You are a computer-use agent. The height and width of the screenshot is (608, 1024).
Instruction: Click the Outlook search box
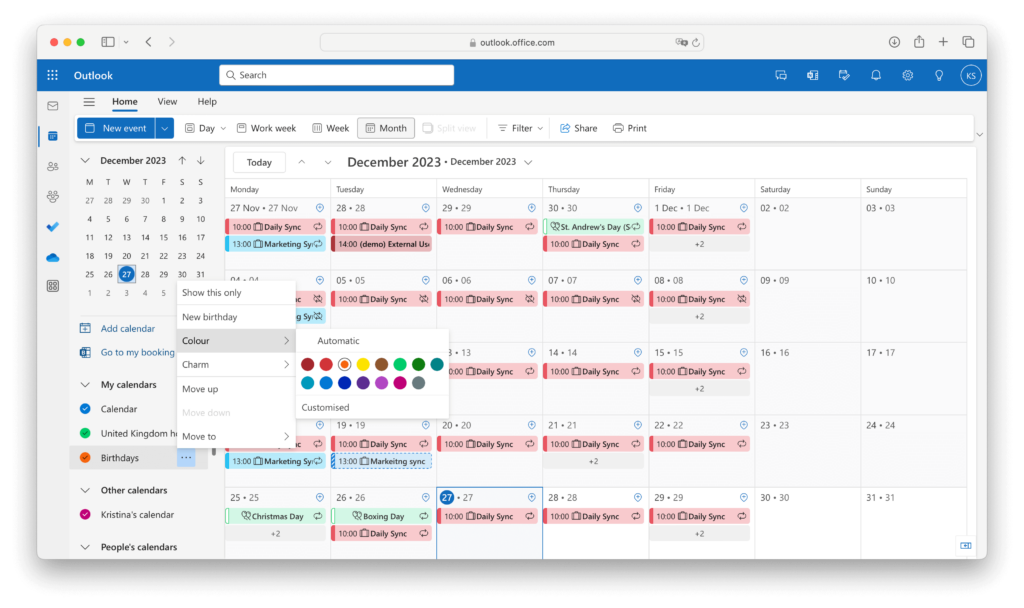pyautogui.click(x=336, y=75)
